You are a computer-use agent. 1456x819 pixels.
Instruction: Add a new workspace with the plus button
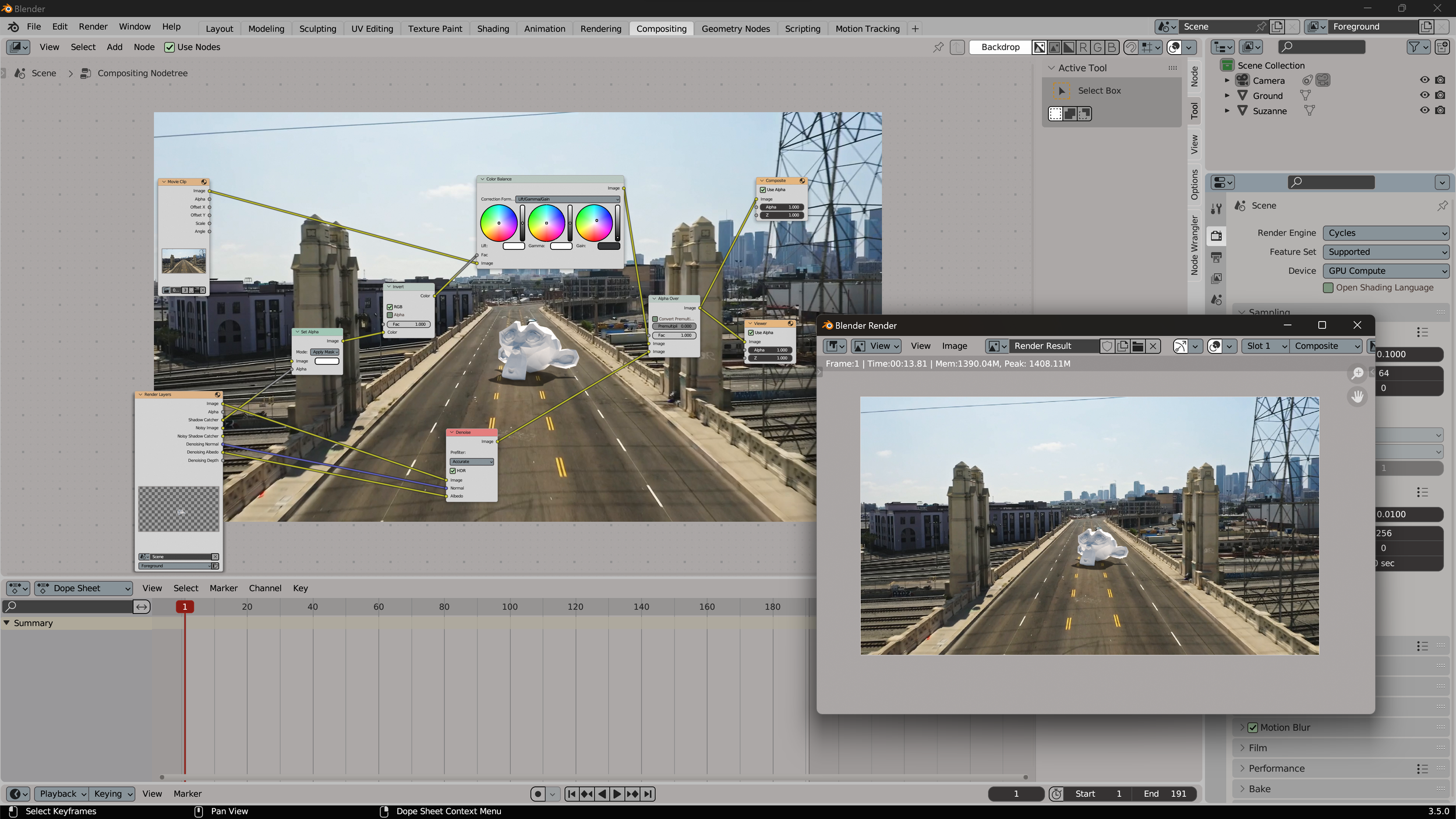coord(915,29)
